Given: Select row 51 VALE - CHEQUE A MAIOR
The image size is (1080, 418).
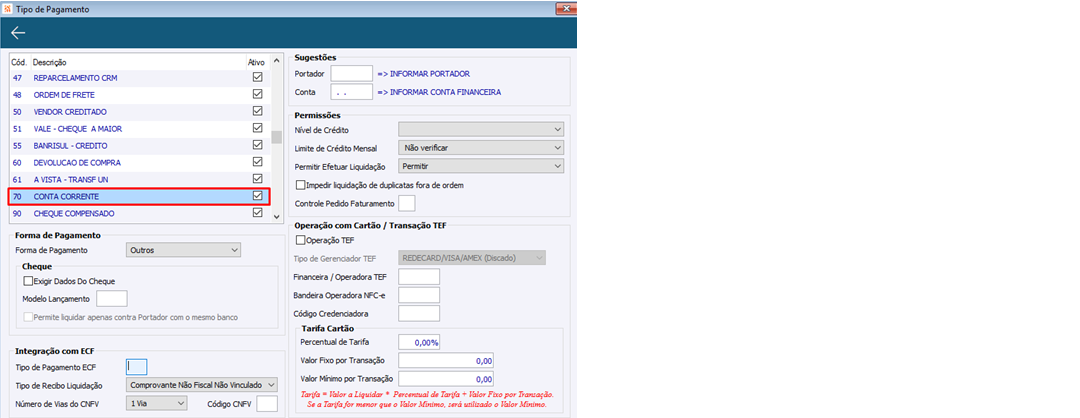Looking at the screenshot, I should (x=139, y=128).
